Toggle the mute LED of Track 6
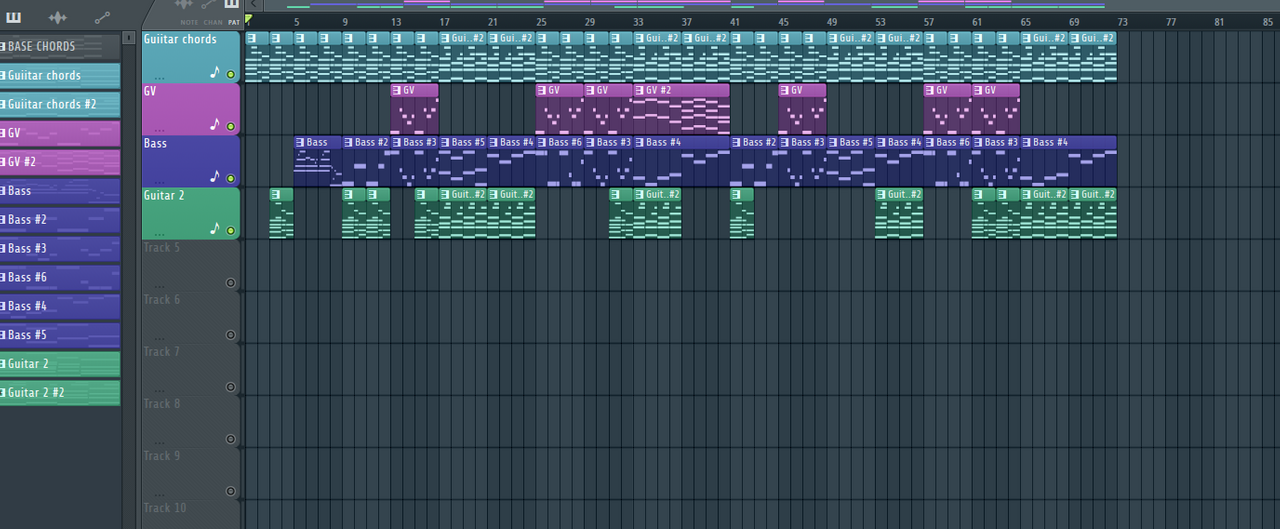The height and width of the screenshot is (529, 1280). pyautogui.click(x=231, y=335)
